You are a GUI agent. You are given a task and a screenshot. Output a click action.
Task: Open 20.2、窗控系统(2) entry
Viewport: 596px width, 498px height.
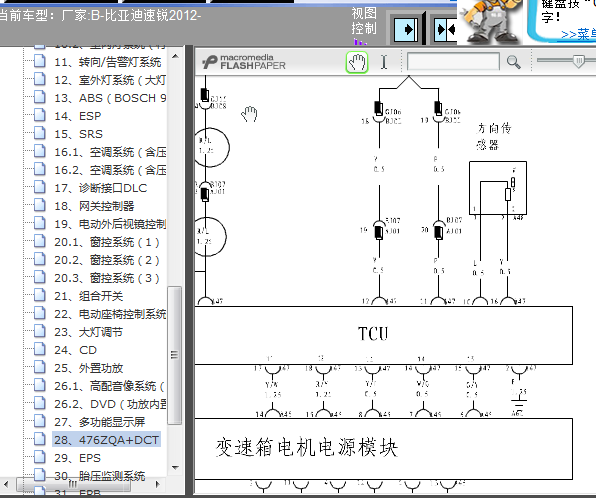(106, 260)
